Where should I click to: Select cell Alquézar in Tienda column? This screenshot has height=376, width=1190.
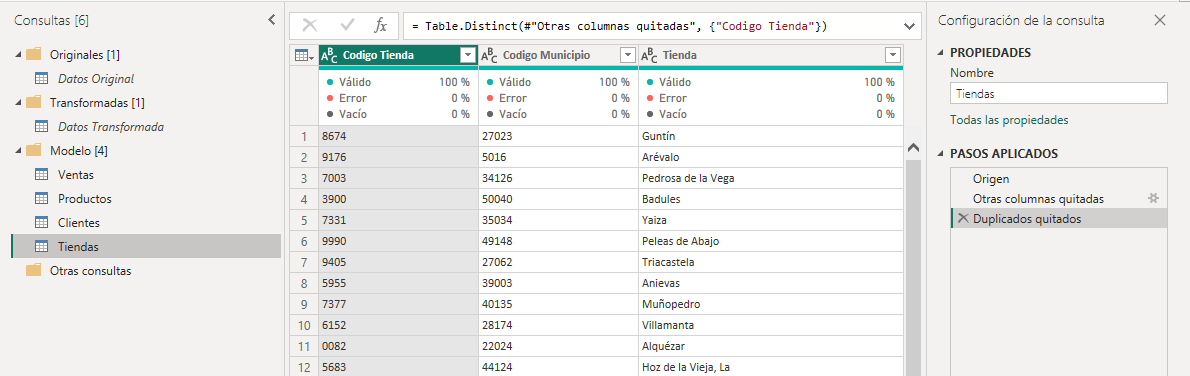[x=771, y=346]
